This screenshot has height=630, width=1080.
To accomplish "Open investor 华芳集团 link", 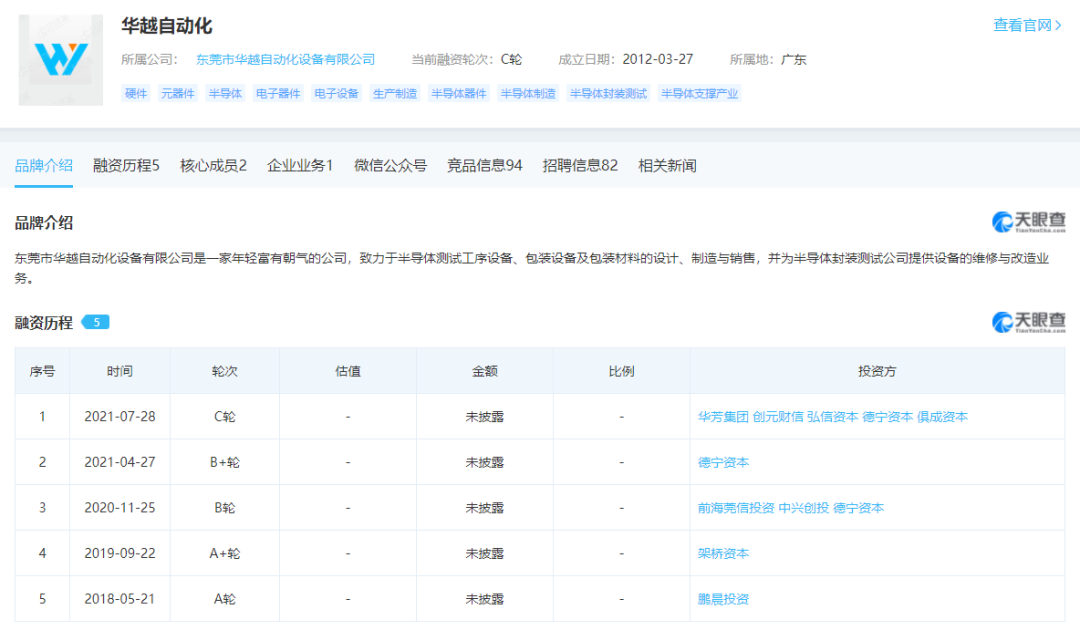I will [x=723, y=417].
